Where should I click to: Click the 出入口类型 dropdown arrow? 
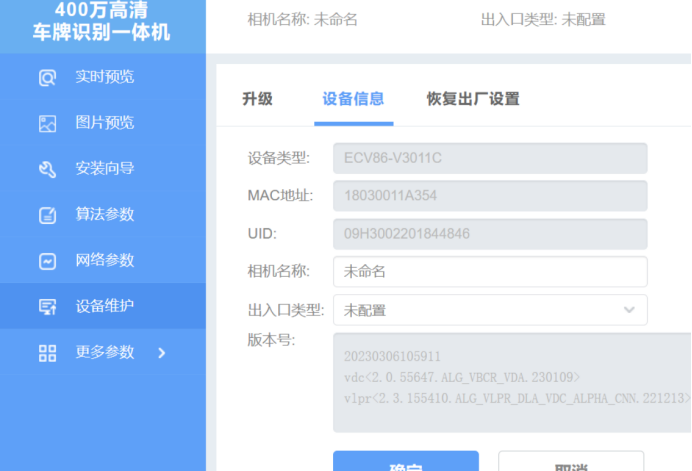coord(629,310)
